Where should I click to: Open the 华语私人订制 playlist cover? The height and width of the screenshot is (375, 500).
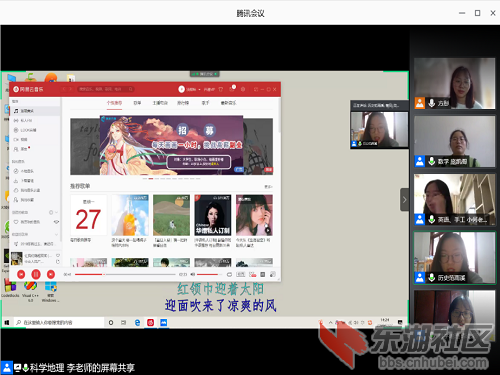pos(213,215)
